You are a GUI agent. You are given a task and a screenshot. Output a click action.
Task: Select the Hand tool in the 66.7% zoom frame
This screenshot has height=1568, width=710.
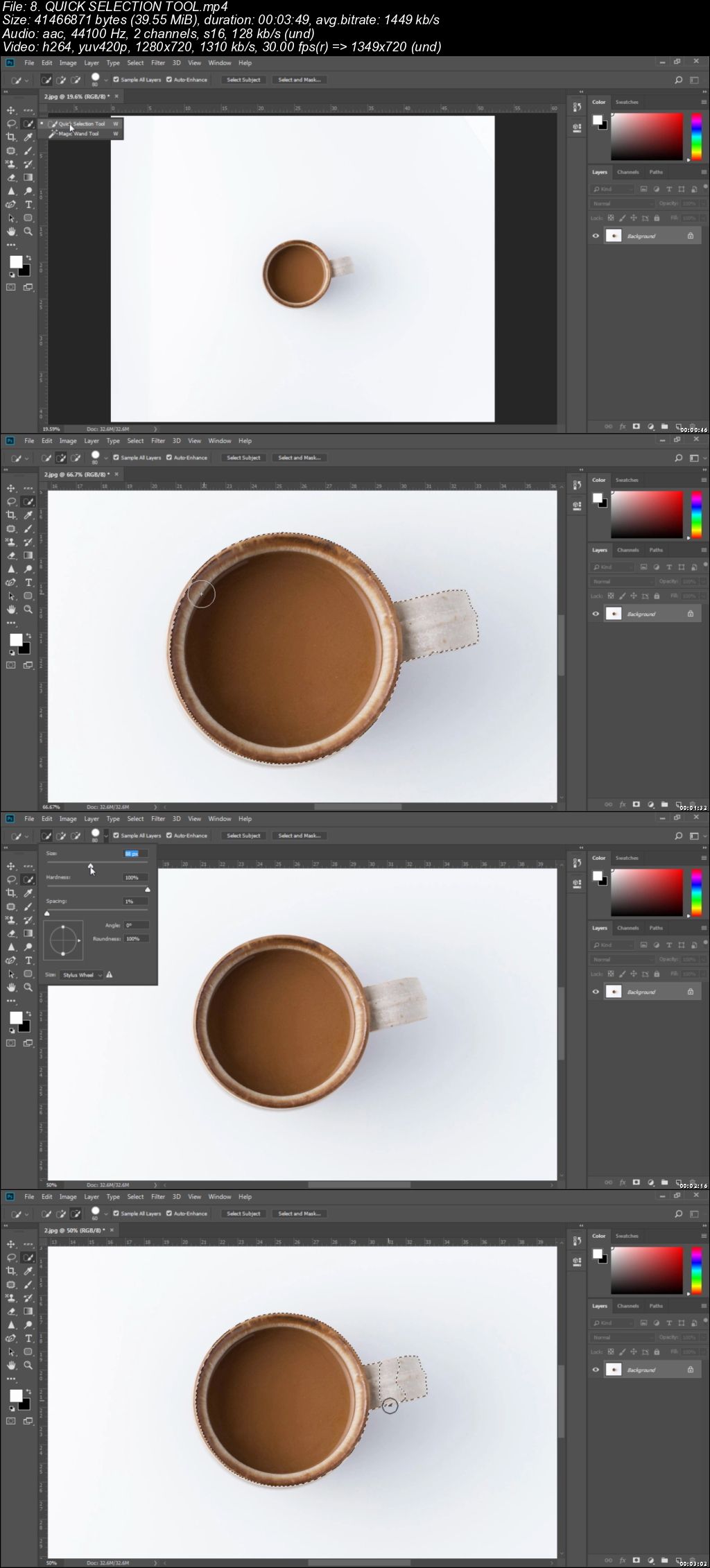[11, 610]
